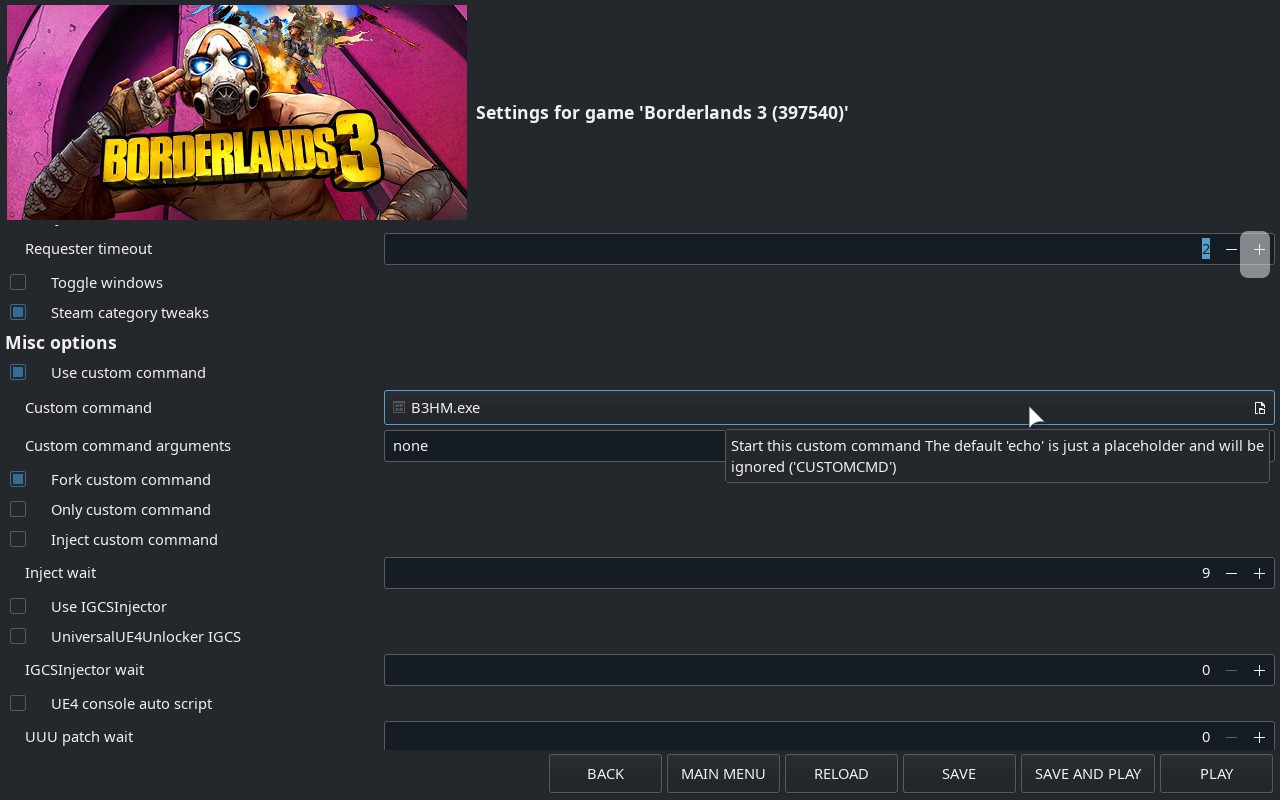Open file browser icon in Custom command field
The height and width of the screenshot is (800, 1280).
click(1260, 408)
